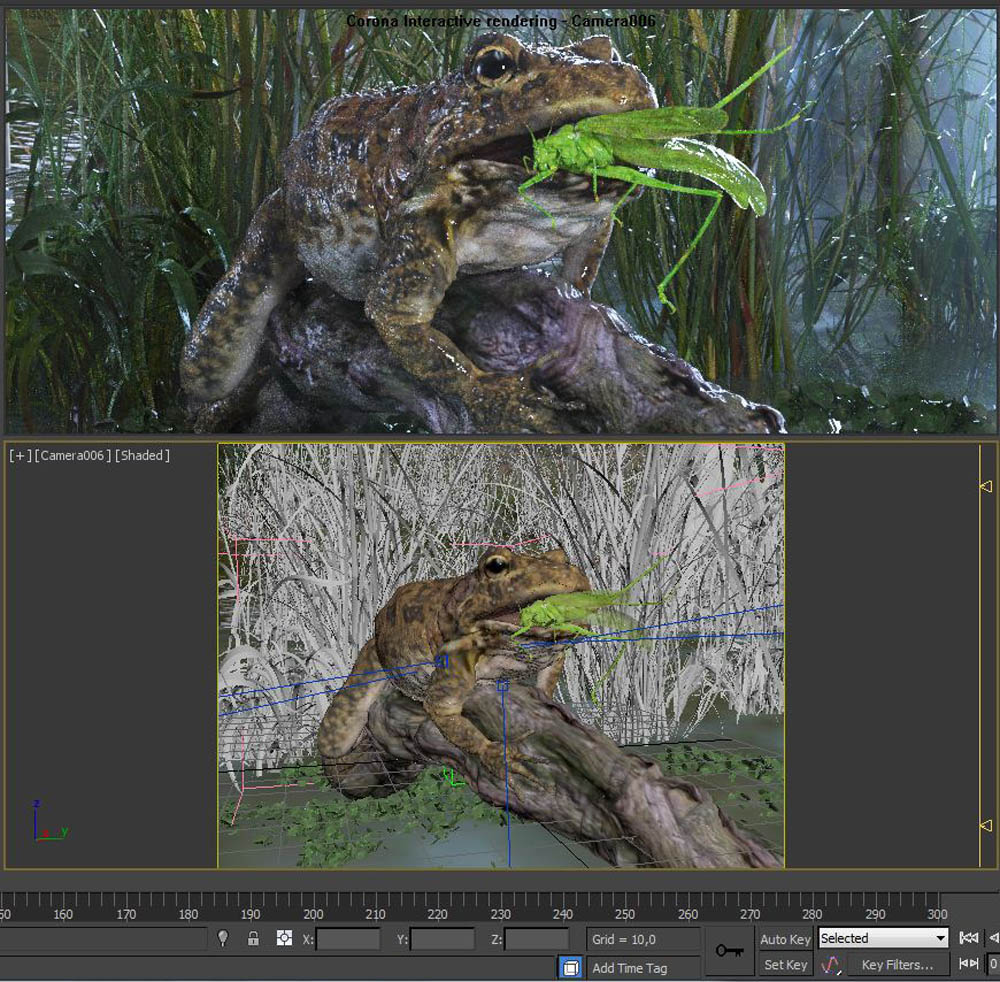Click the XYZ axis tripod gizmo in viewport
The height and width of the screenshot is (982, 1000).
50,821
